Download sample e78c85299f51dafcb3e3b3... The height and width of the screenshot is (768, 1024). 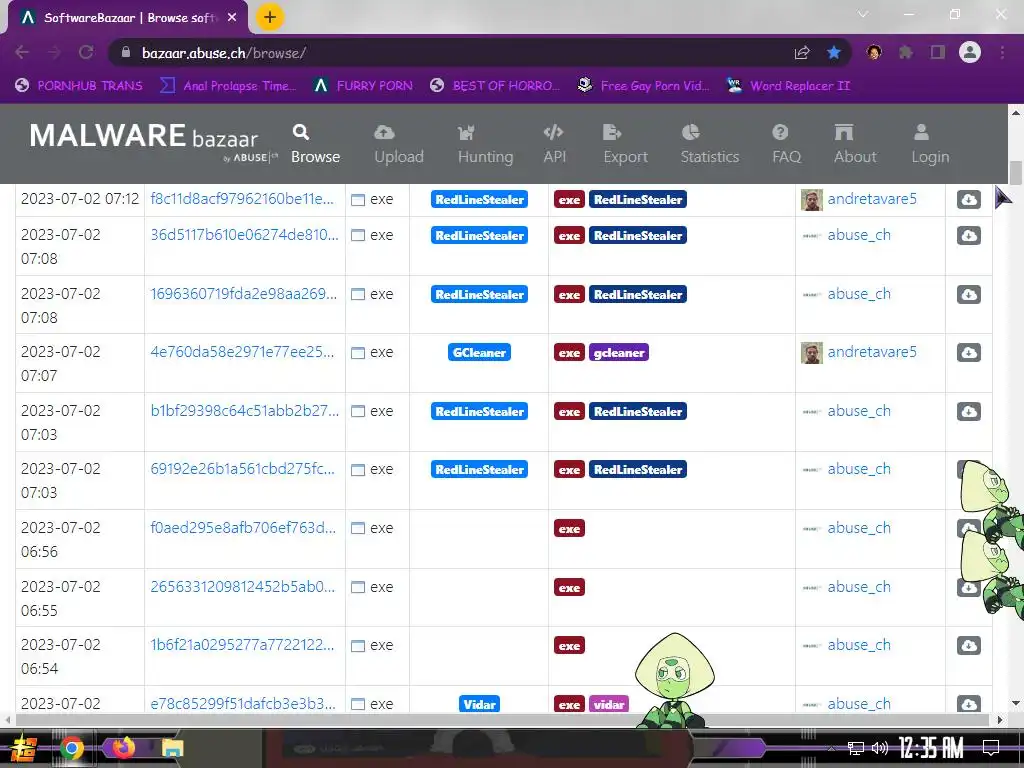click(968, 703)
